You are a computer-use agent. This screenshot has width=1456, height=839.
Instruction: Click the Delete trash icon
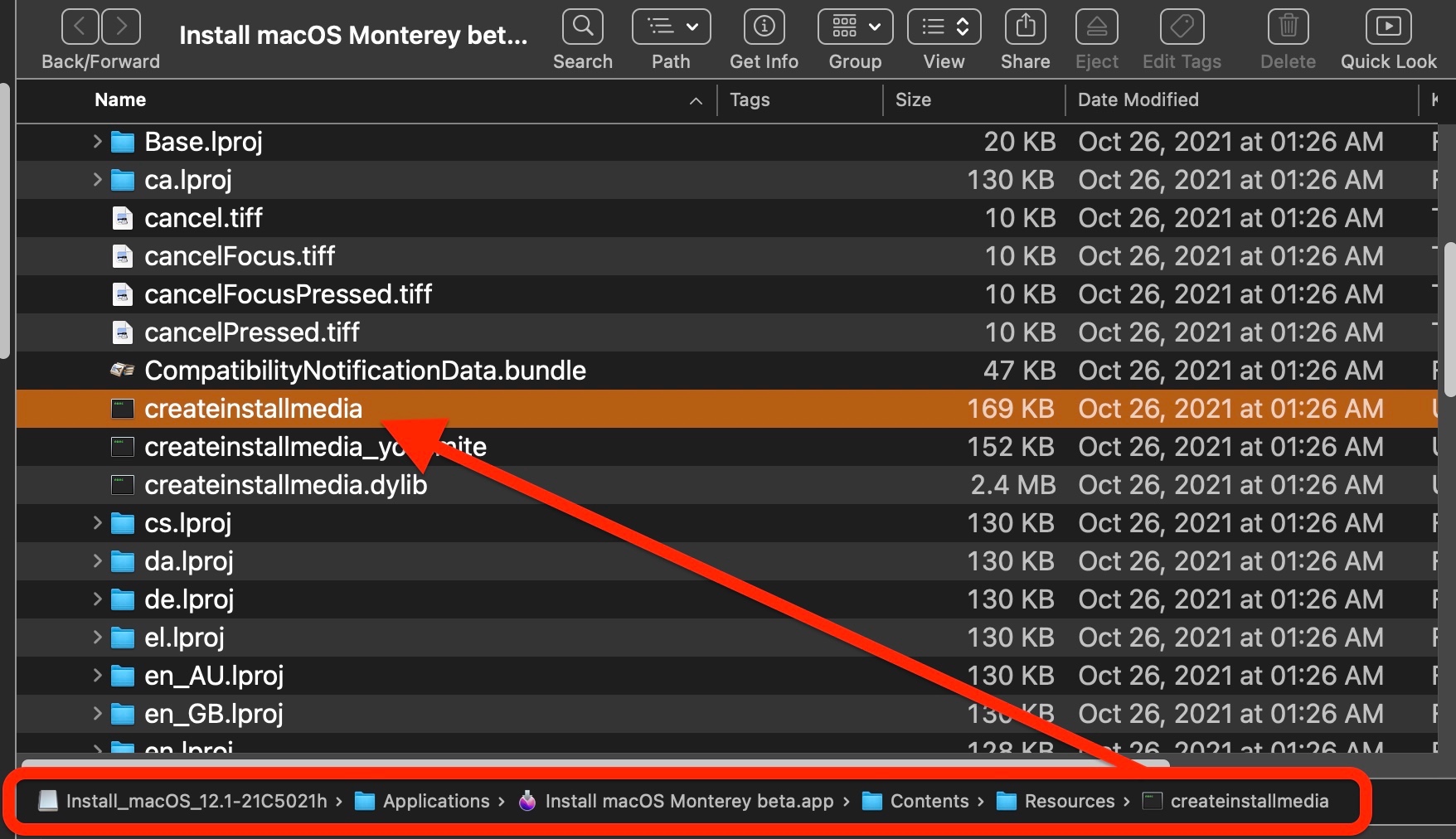(x=1287, y=27)
